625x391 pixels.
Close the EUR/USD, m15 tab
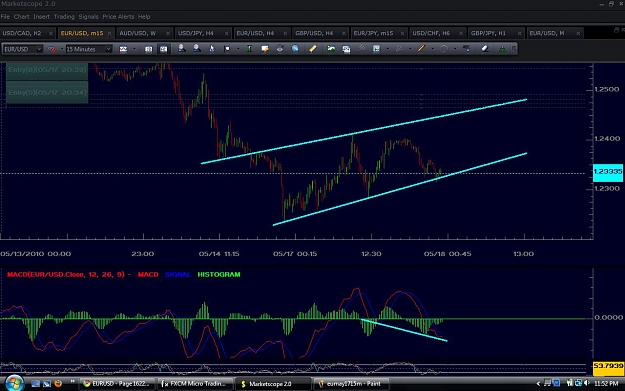[x=109, y=33]
